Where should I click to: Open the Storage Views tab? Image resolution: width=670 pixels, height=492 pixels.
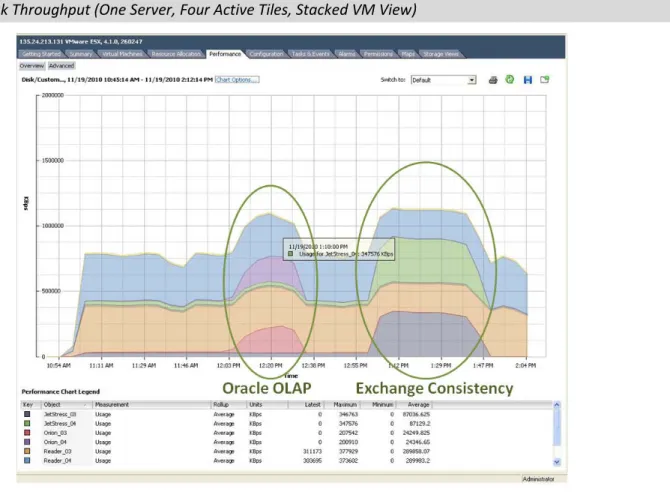click(x=441, y=54)
